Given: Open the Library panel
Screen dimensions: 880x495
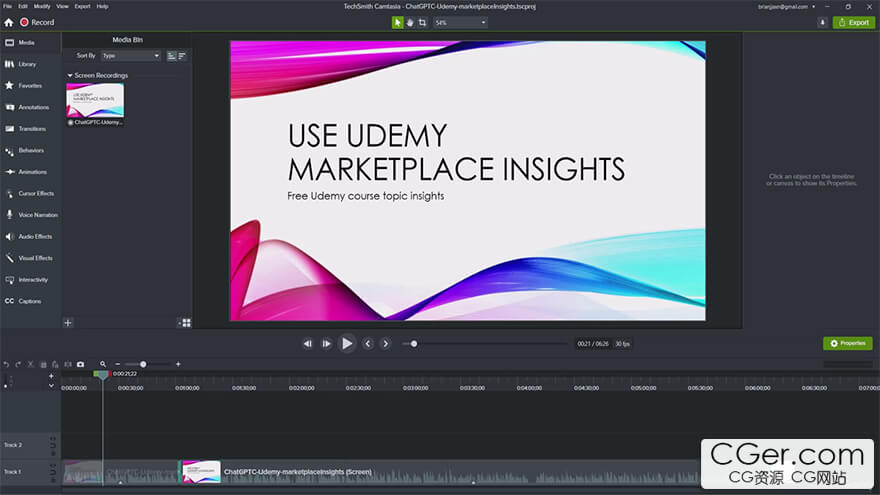Looking at the screenshot, I should click(30, 64).
